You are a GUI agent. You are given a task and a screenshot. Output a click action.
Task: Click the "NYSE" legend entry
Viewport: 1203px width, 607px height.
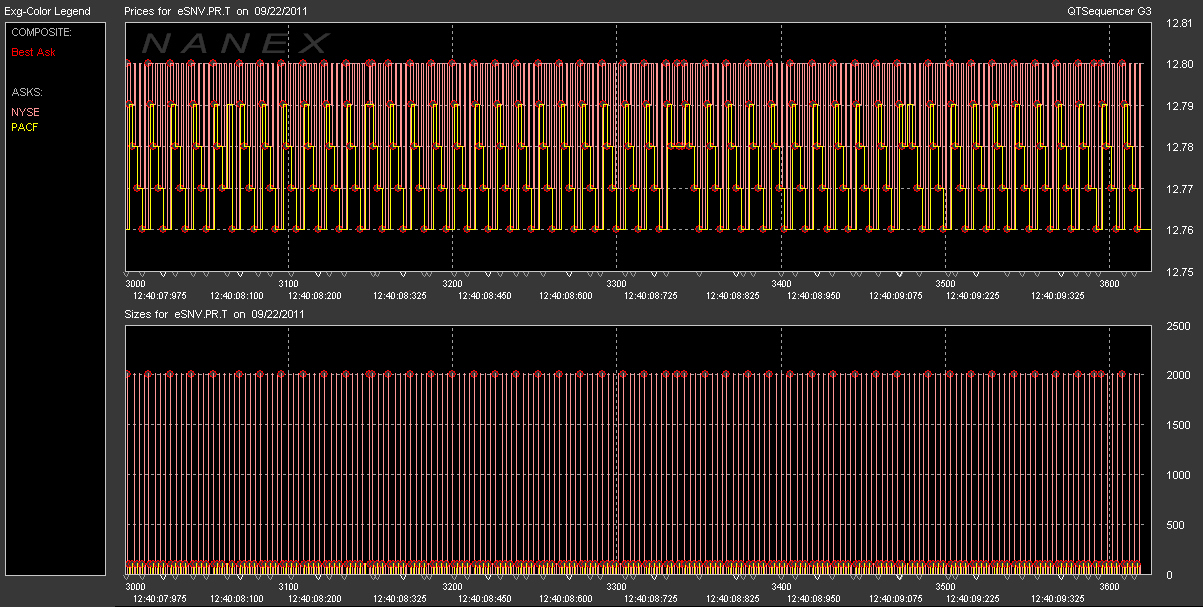(25, 112)
